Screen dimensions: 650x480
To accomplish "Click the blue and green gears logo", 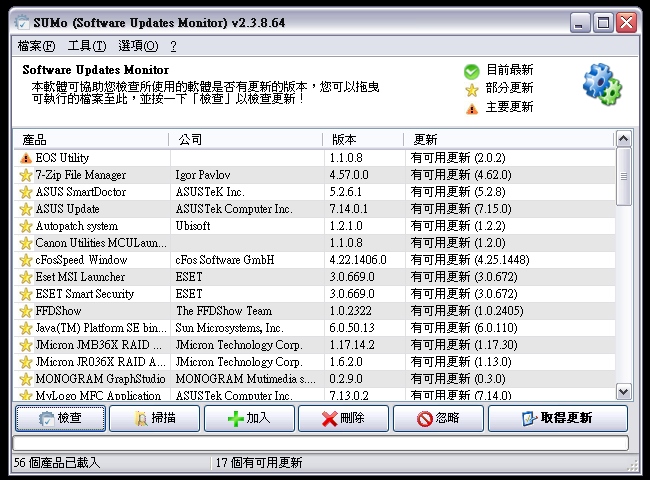I will pyautogui.click(x=602, y=84).
